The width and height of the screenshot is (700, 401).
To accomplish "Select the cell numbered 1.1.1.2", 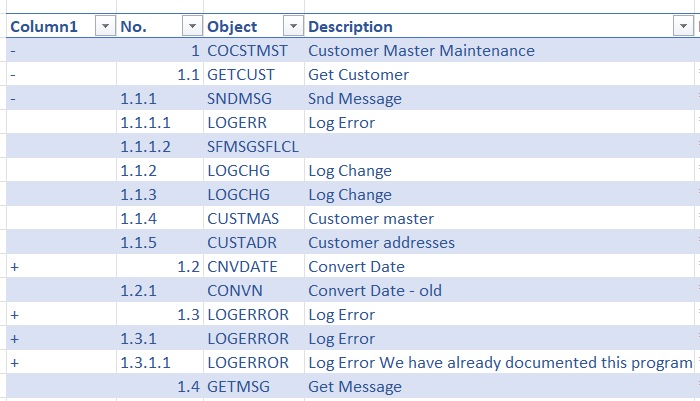I will point(146,147).
